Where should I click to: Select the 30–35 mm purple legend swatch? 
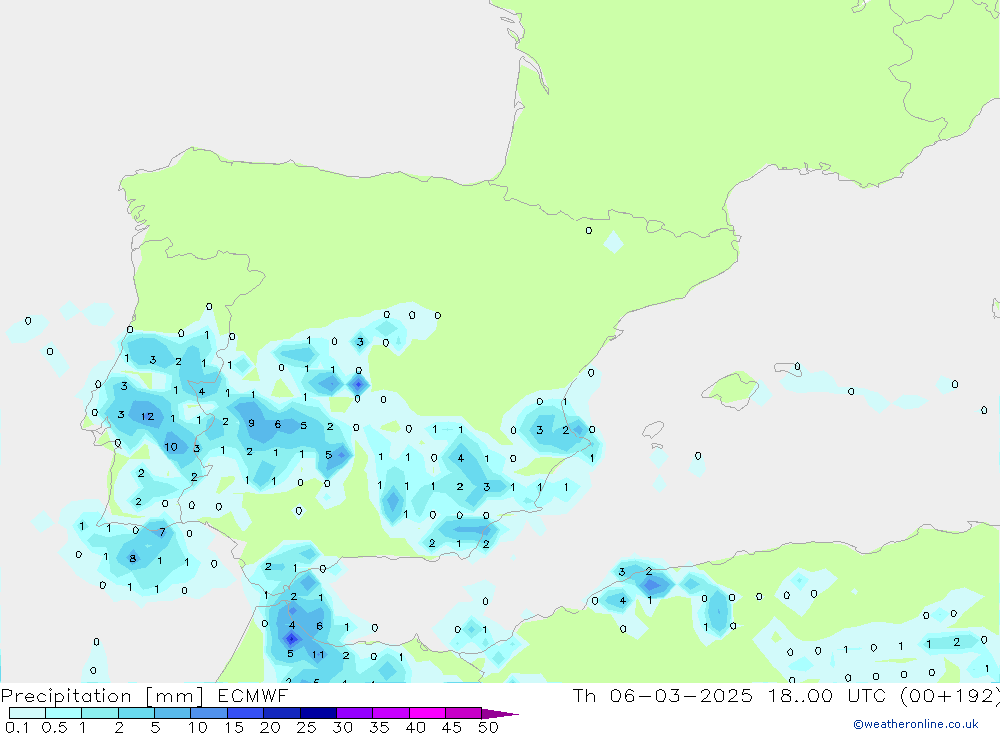pos(354,713)
